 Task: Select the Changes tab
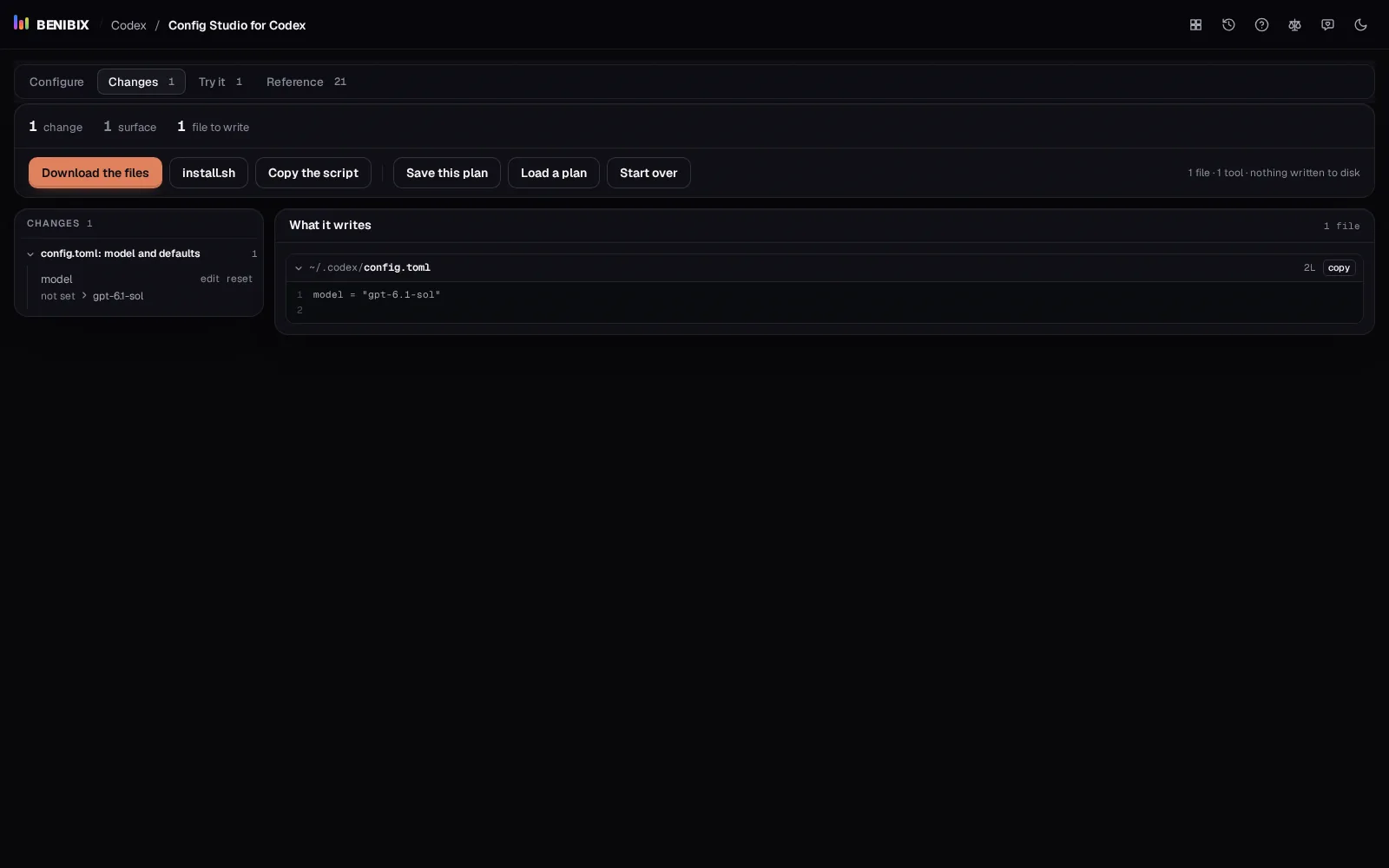(x=142, y=82)
